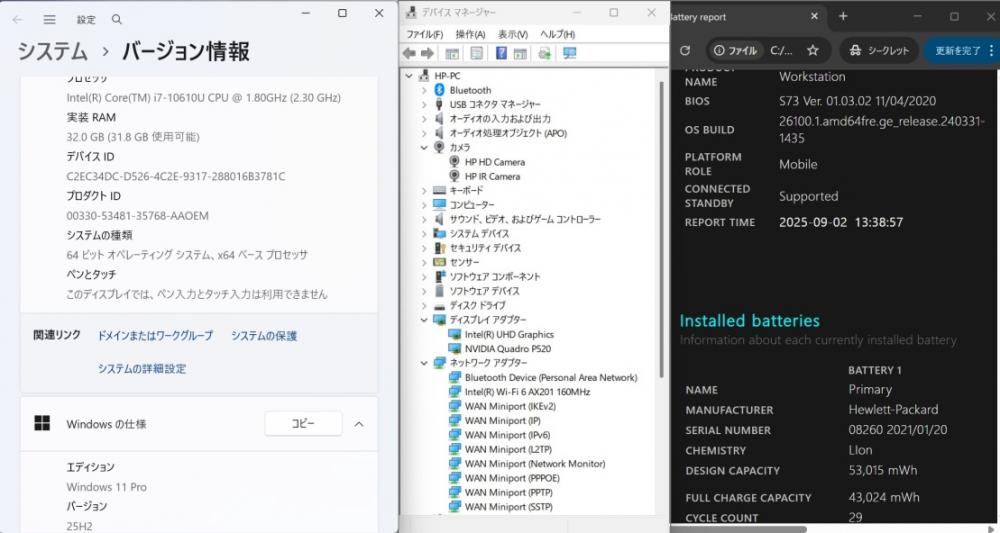Open システムの詳細設定 link
The width and height of the screenshot is (1000, 533).
click(142, 369)
